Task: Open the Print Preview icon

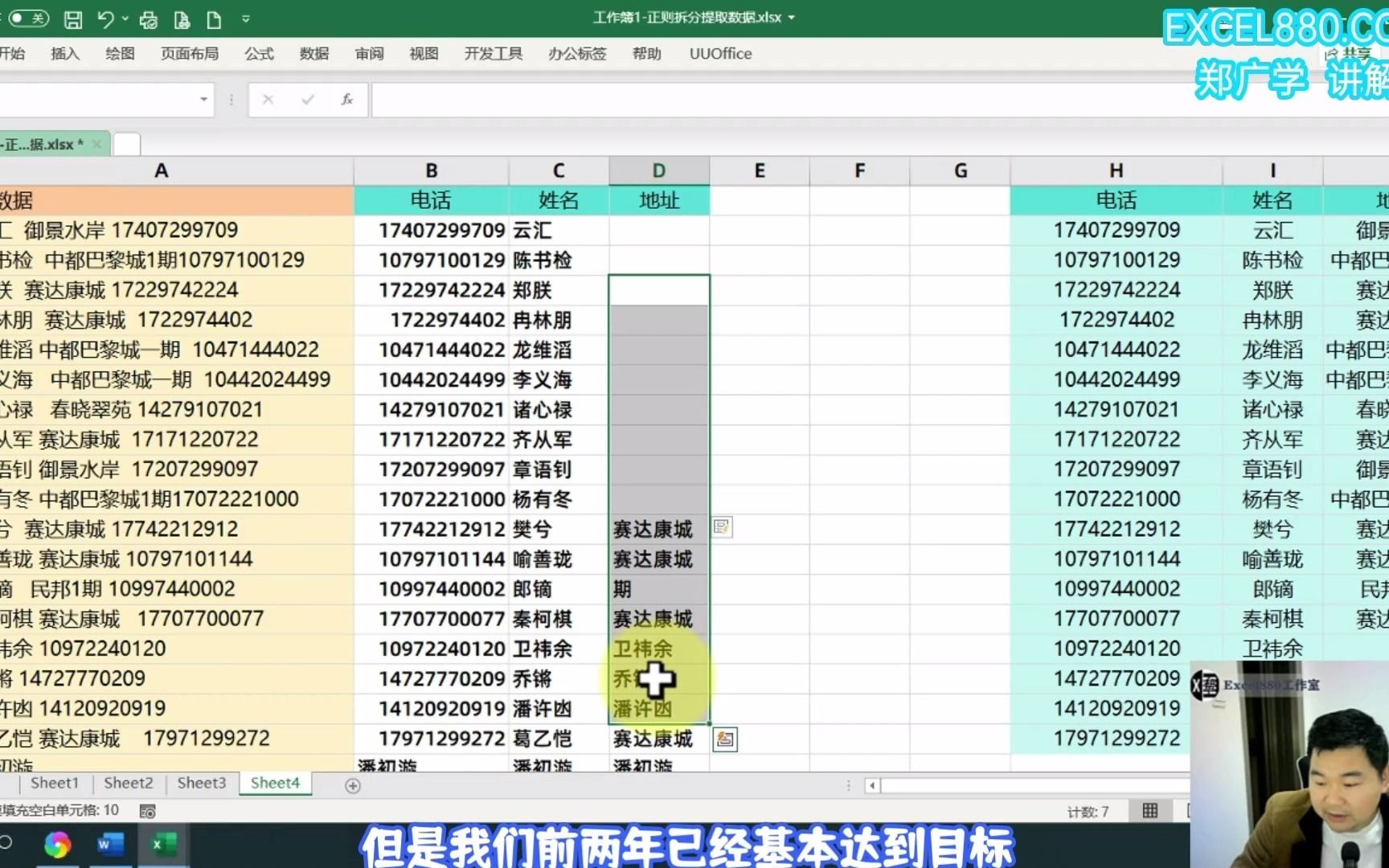Action: 148,18
